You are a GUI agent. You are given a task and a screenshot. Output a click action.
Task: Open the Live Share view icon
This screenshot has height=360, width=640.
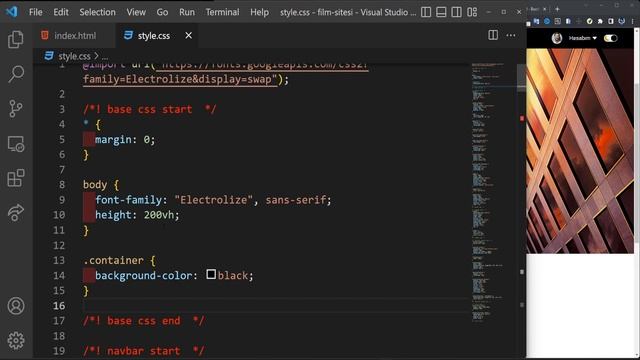point(16,213)
